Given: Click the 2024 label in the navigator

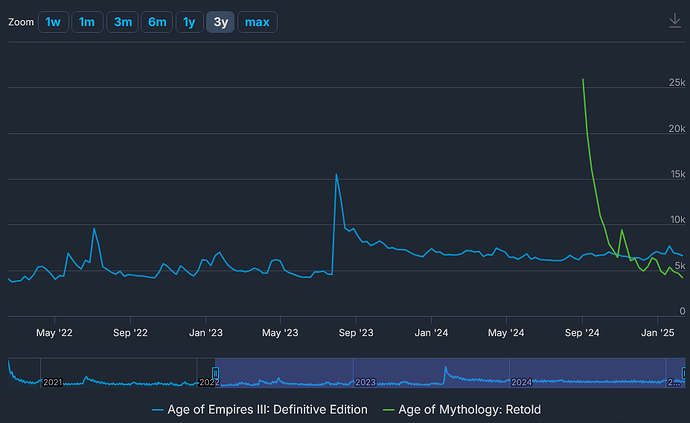Looking at the screenshot, I should pyautogui.click(x=521, y=383).
